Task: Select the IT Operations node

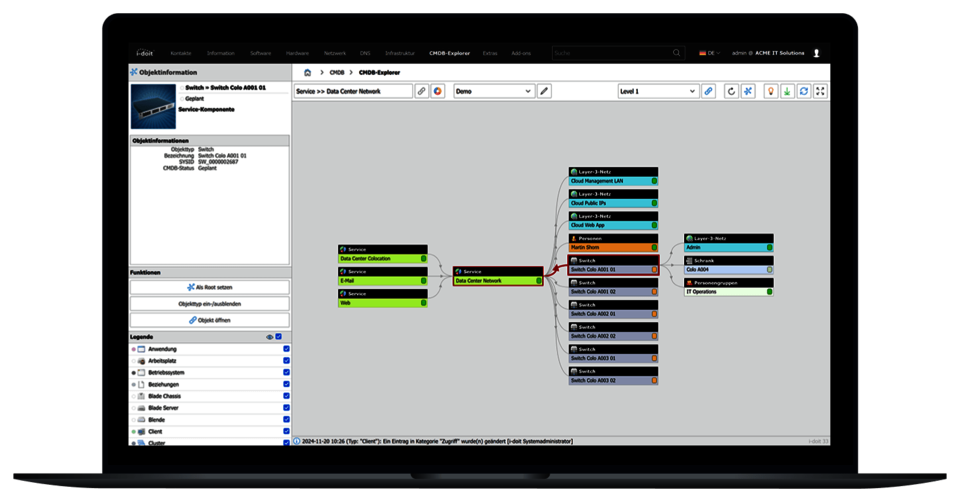Action: click(x=729, y=287)
